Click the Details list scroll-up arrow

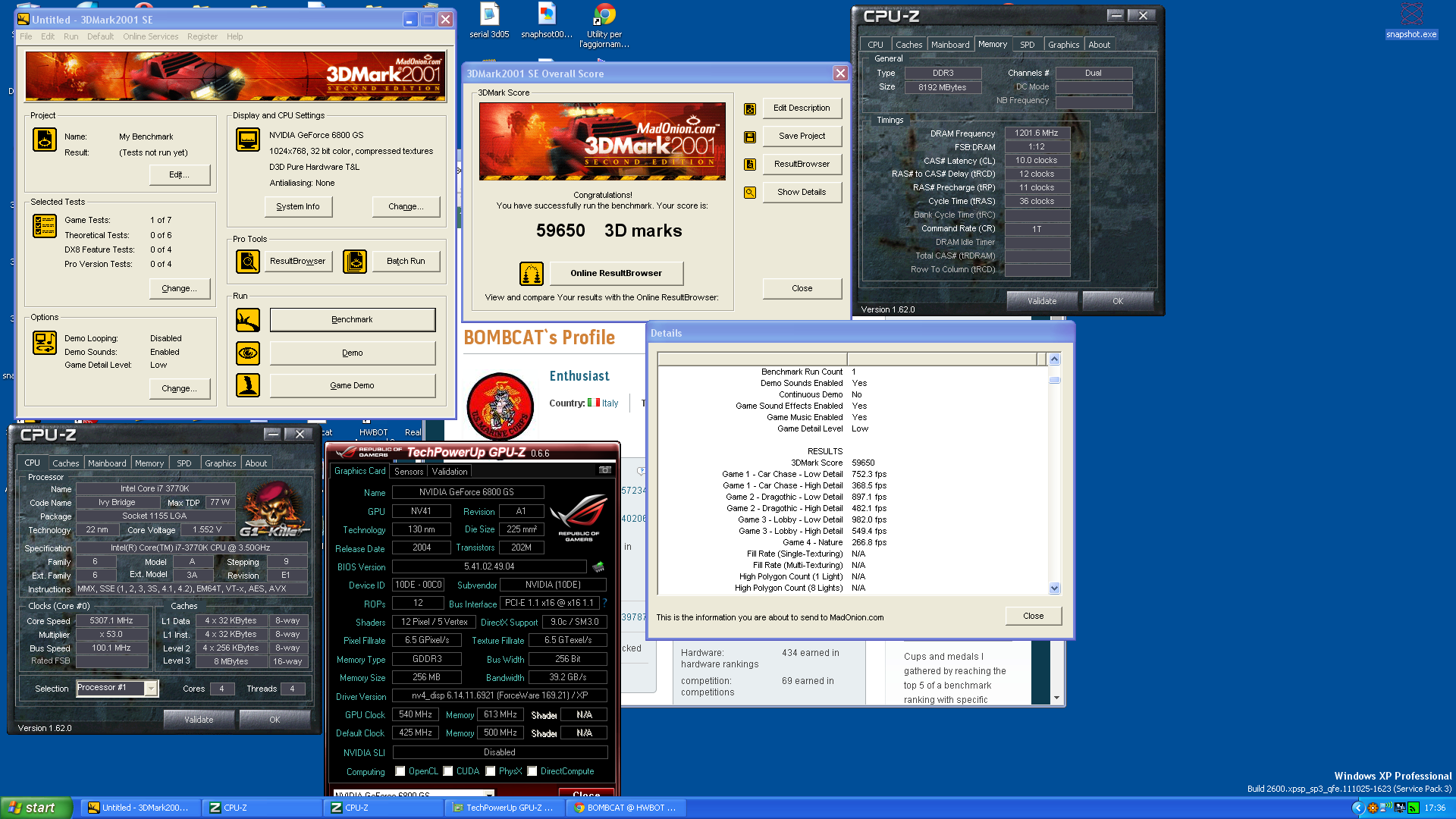click(1054, 359)
